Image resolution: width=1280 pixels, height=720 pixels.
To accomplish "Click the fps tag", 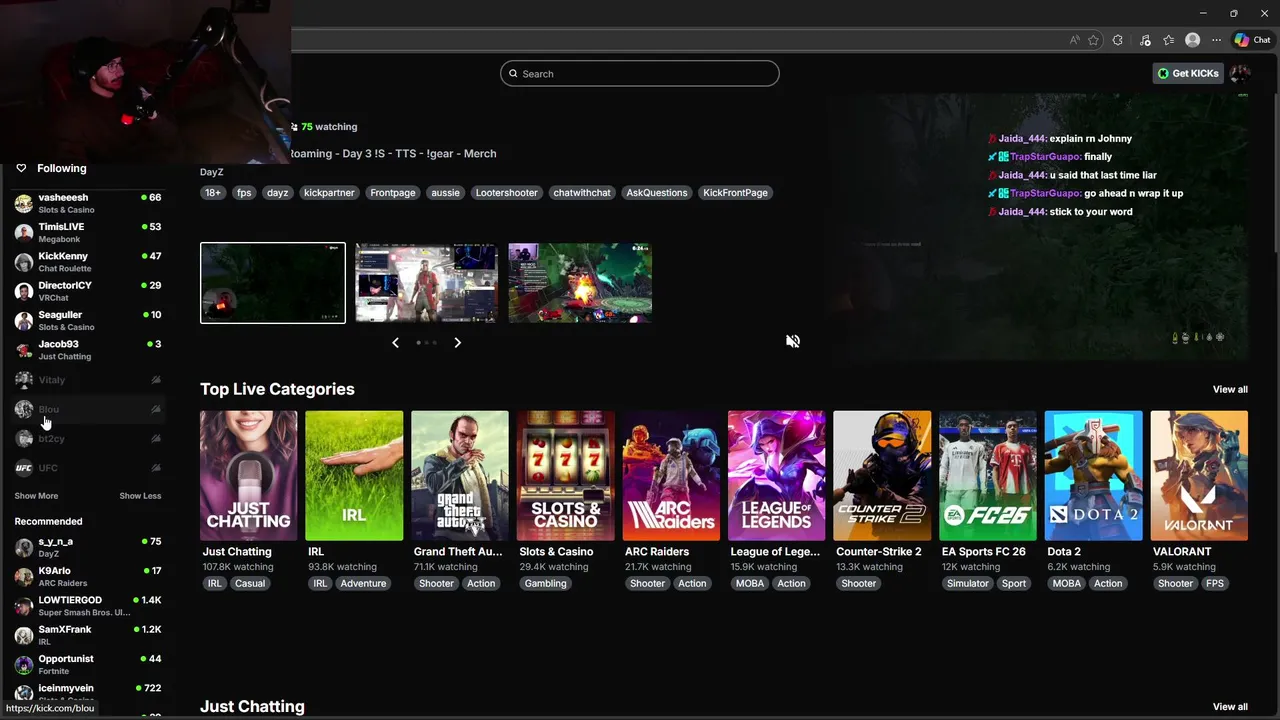I will [244, 192].
